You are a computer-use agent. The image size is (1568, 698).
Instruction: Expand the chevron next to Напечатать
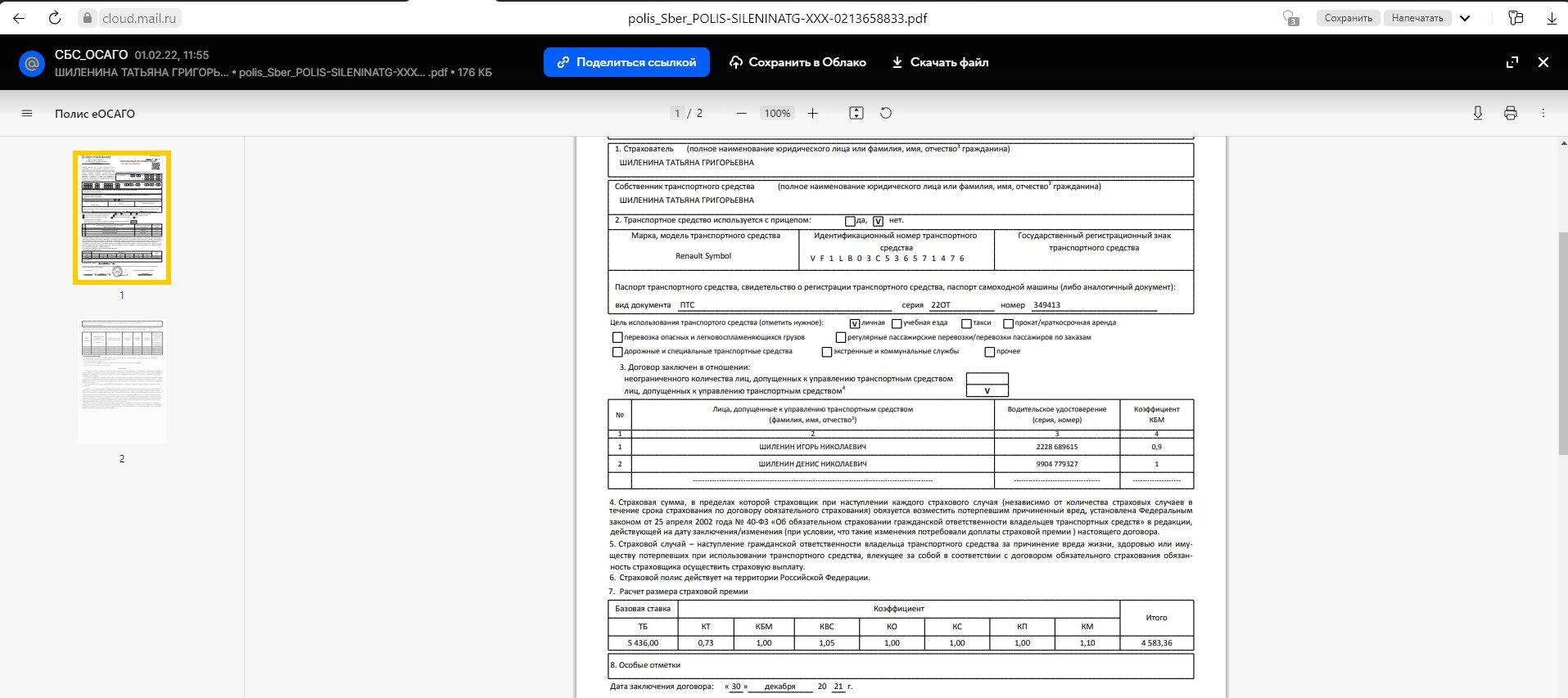1465,18
